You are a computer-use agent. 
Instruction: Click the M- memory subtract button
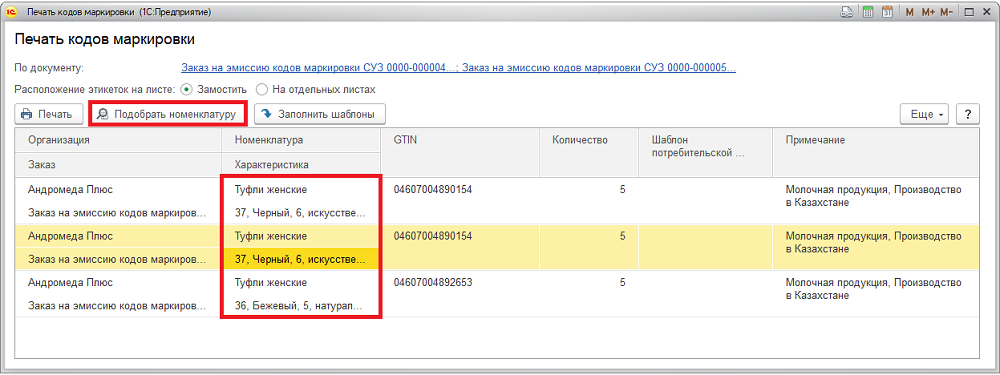coord(946,12)
